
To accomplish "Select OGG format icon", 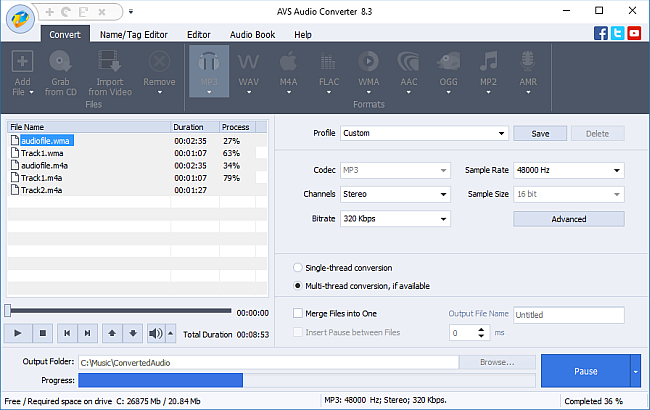I will 449,62.
